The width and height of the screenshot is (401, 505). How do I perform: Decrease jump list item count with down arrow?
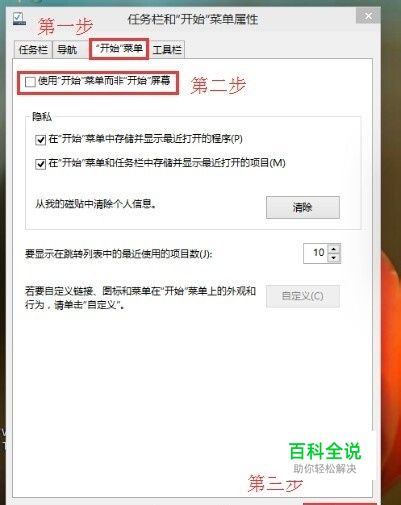tap(334, 258)
